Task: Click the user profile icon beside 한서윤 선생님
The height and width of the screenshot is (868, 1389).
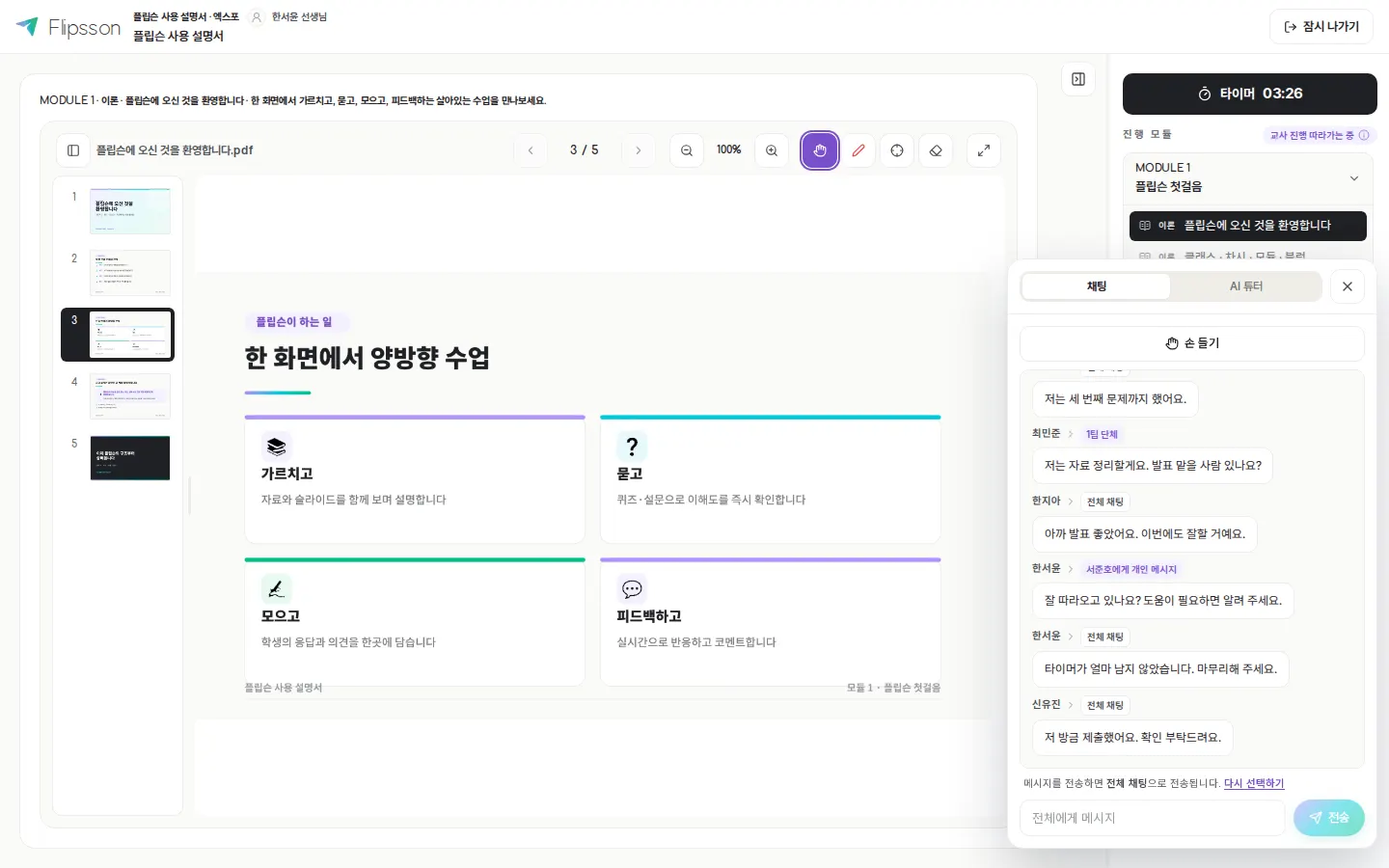Action: 257,17
